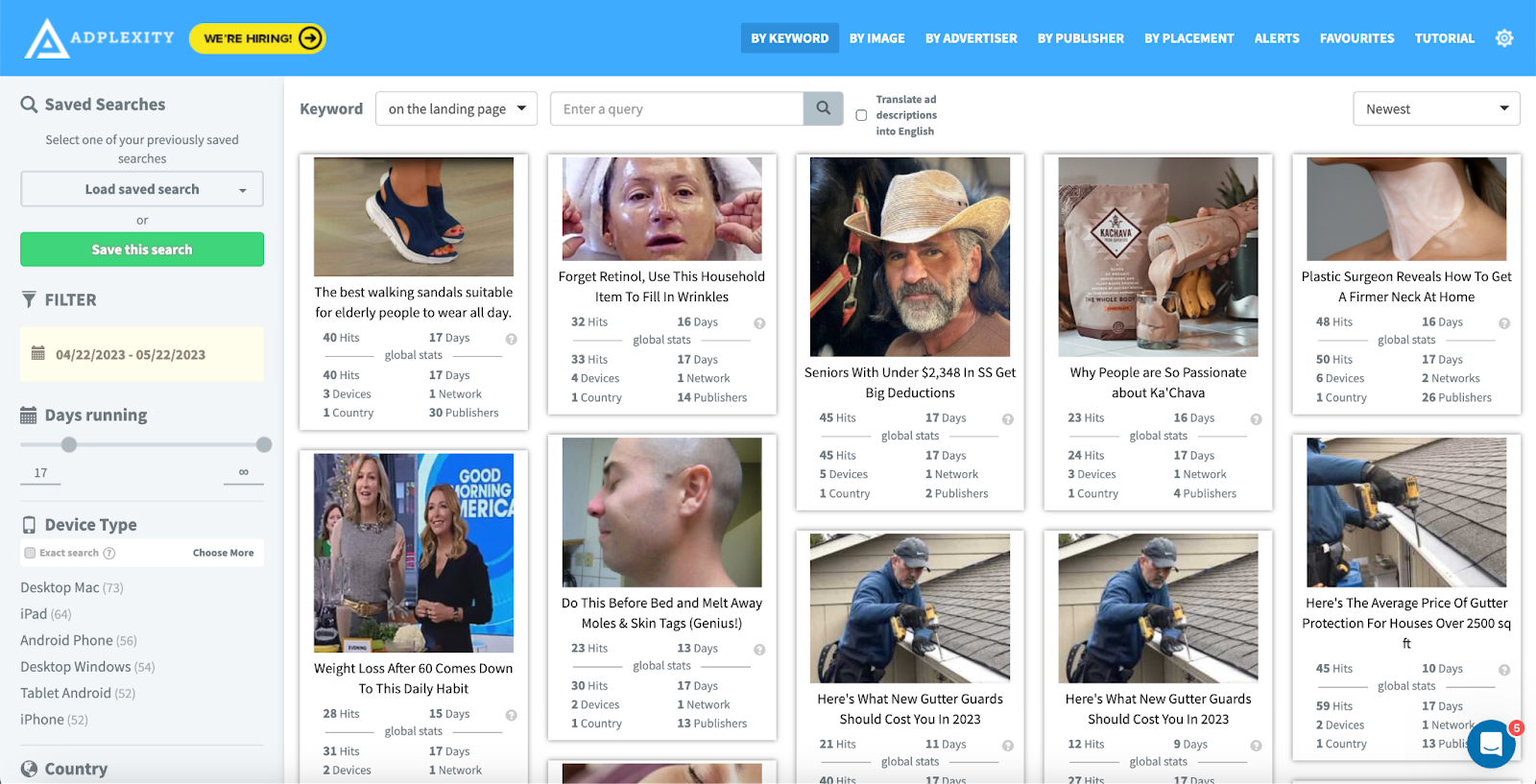Click 'Do This Before Bed' ad title
Screen dimensions: 1536x784
click(662, 613)
